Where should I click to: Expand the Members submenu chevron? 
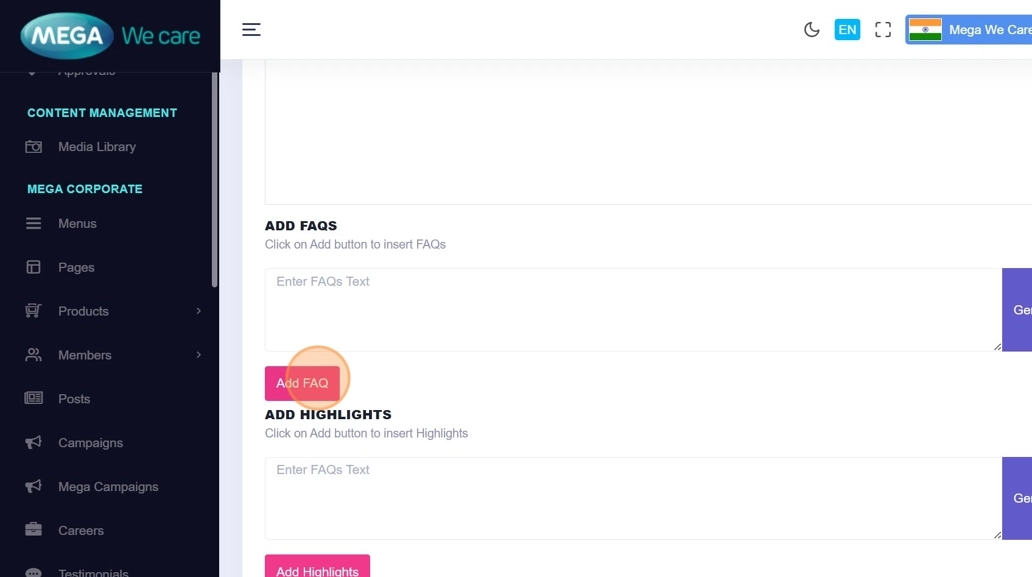tap(198, 355)
